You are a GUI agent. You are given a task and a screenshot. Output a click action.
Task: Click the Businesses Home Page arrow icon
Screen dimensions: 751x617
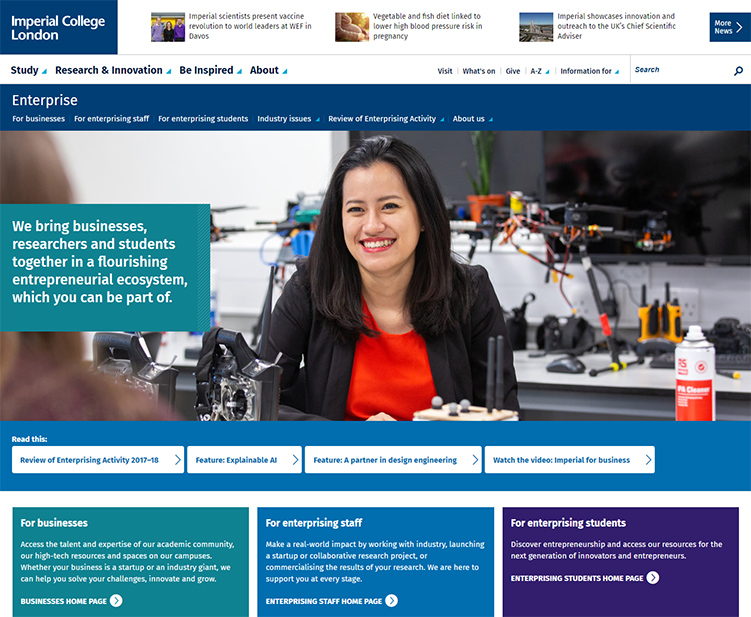[x=116, y=601]
